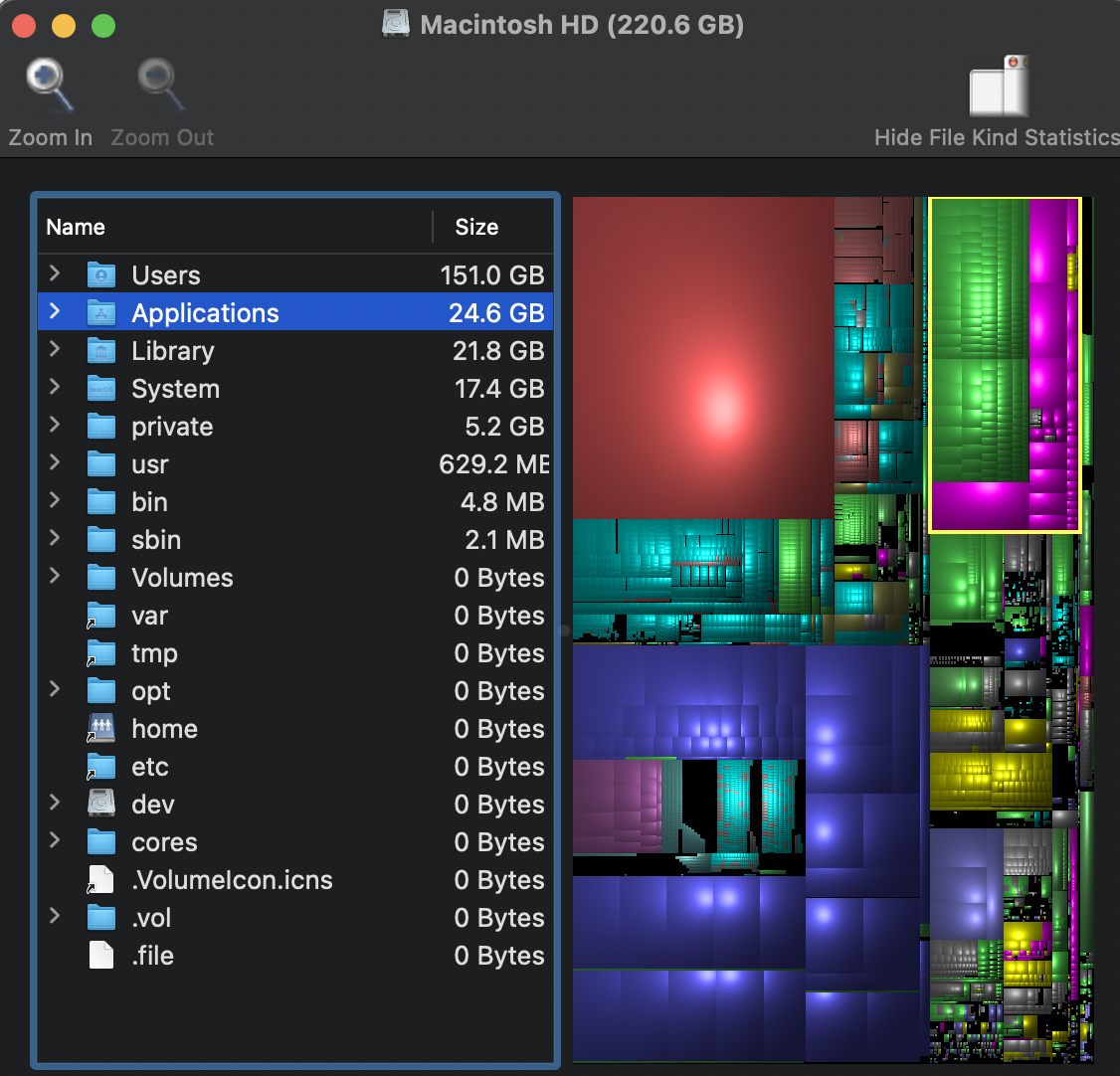Click the tmp alias folder icon

point(101,653)
